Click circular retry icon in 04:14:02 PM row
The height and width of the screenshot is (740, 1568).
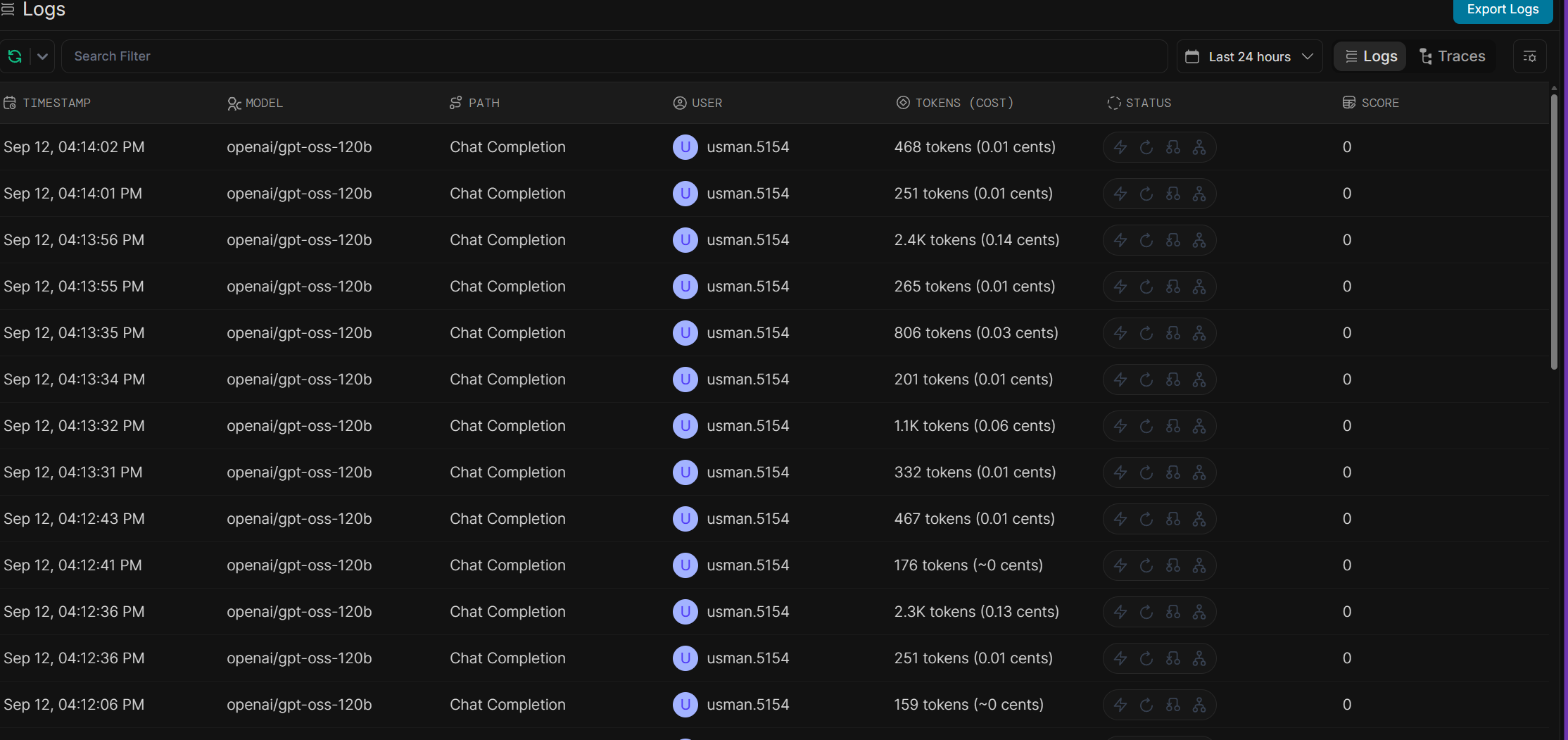pos(1146,147)
